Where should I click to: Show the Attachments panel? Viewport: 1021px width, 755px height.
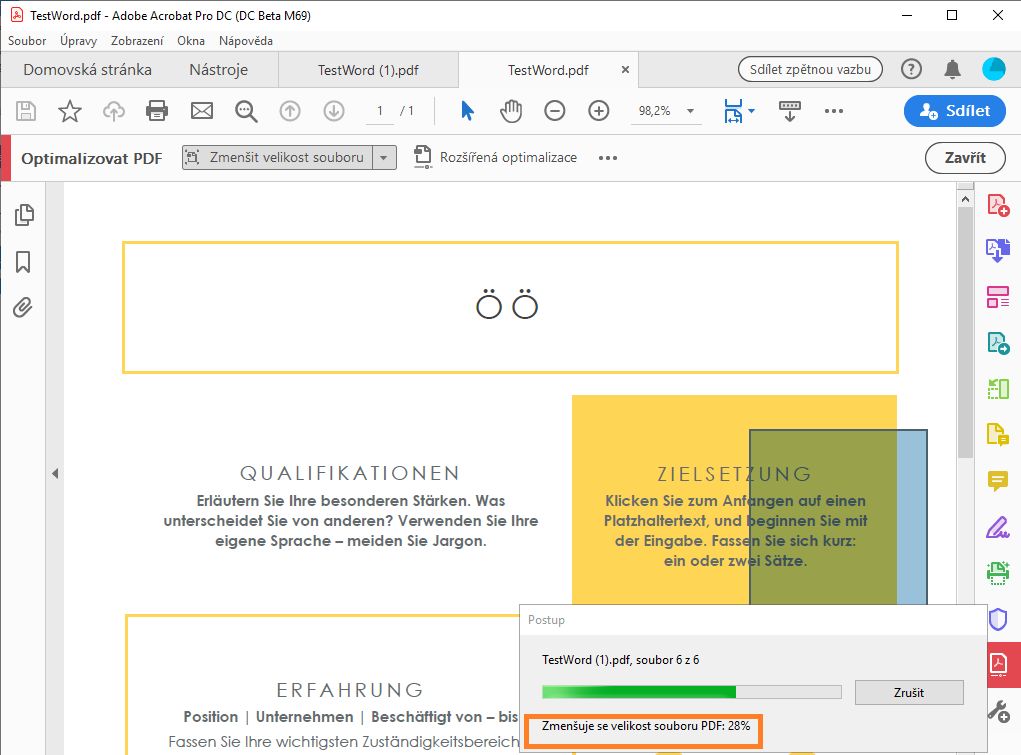tap(22, 307)
